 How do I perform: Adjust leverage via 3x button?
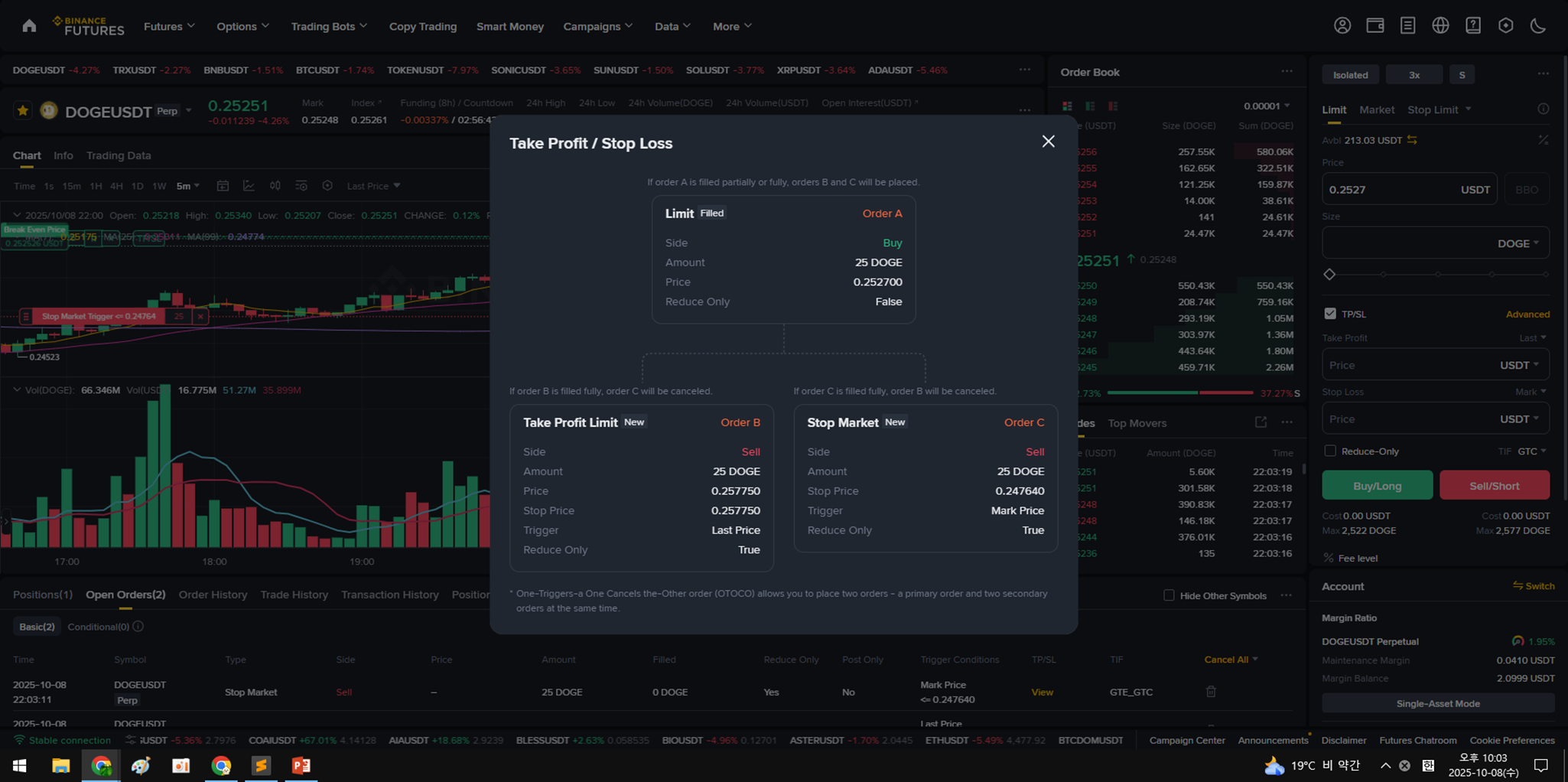coord(1413,75)
